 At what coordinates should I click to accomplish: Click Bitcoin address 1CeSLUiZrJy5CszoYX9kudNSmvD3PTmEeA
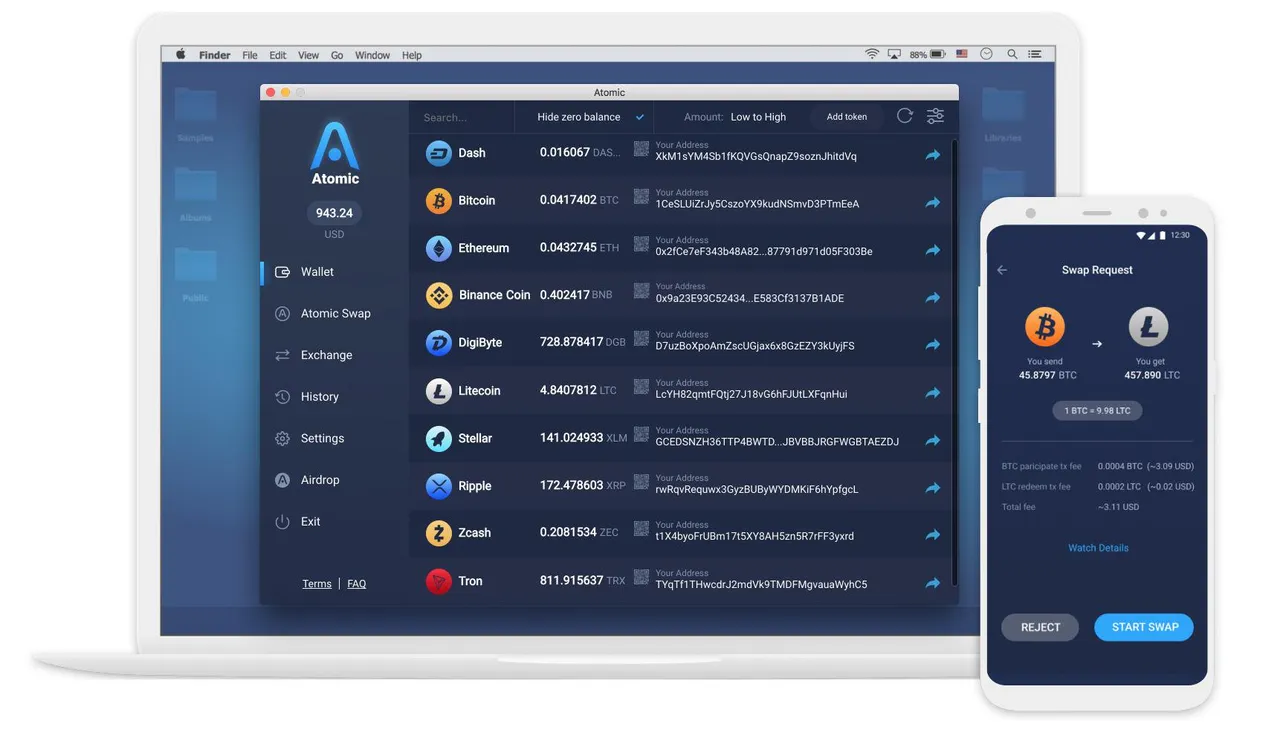point(757,204)
